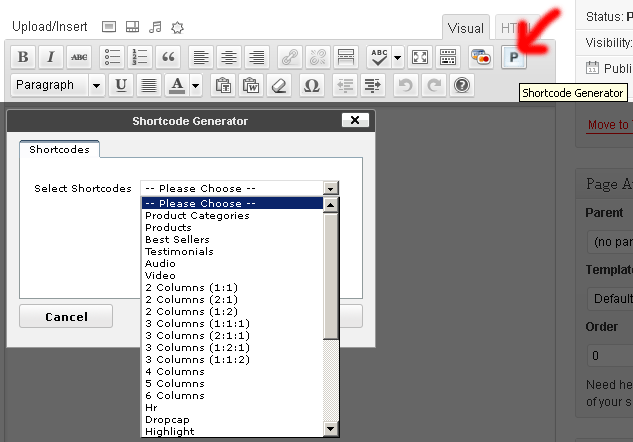Open the text color dropdown arrow
This screenshot has width=633, height=442.
[x=195, y=86]
